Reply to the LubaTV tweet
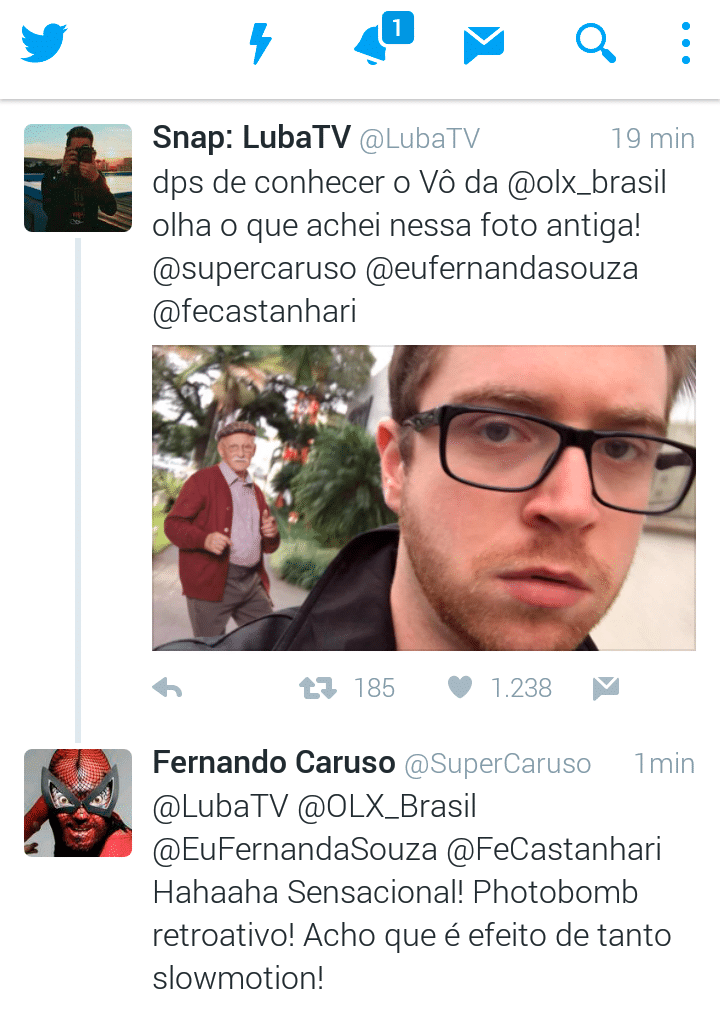The image size is (720, 1018). tap(168, 688)
